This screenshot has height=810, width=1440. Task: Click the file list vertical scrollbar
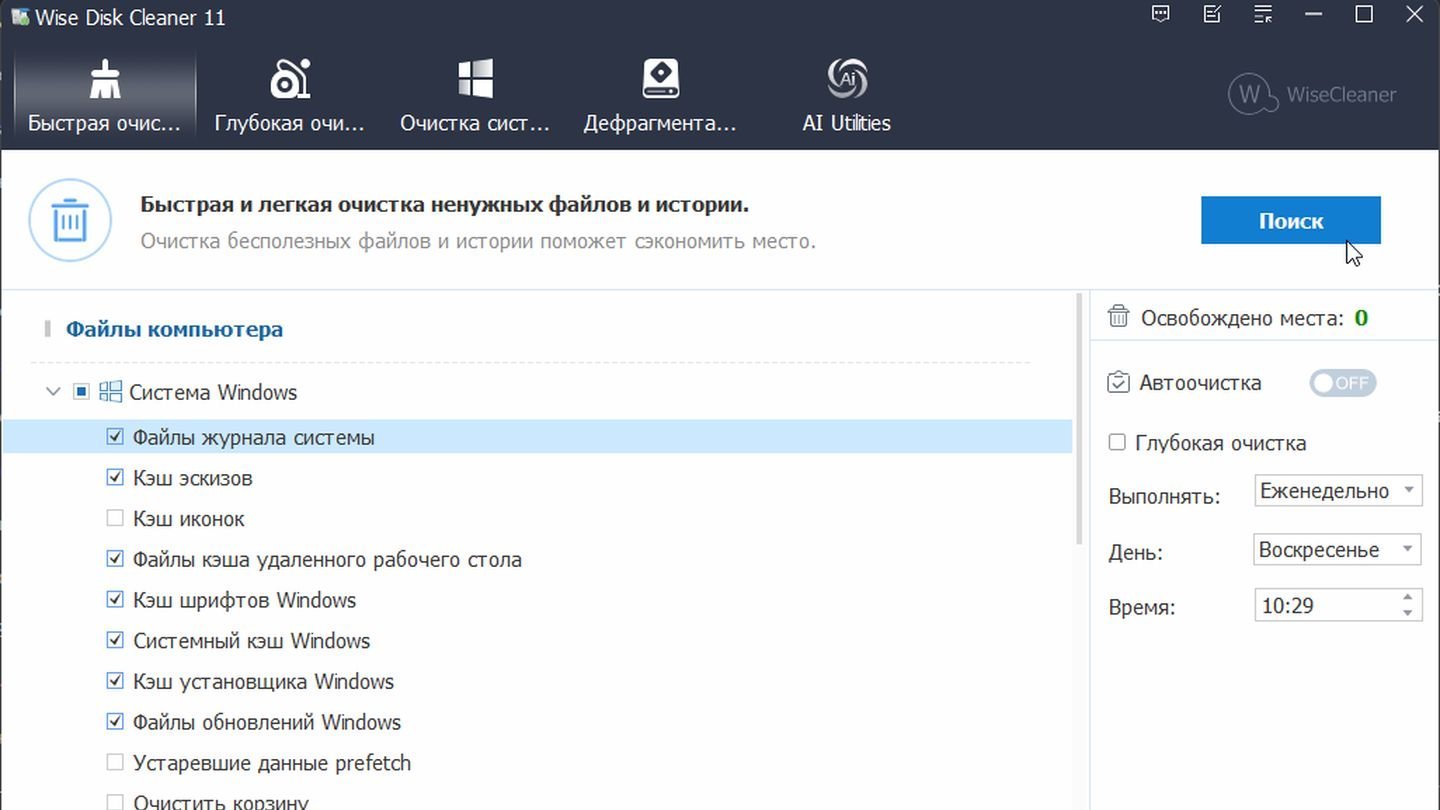[x=1079, y=420]
